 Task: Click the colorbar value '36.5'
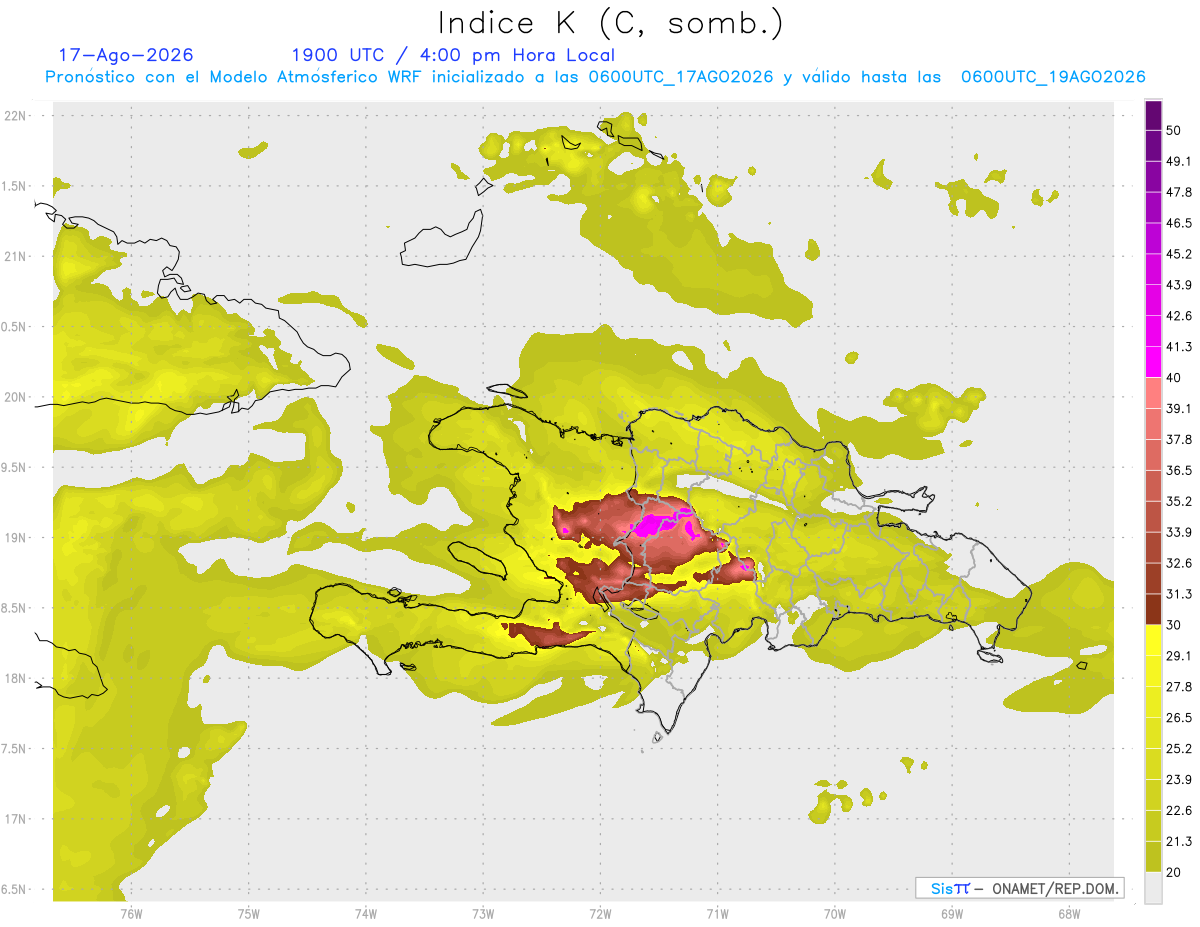click(1180, 470)
